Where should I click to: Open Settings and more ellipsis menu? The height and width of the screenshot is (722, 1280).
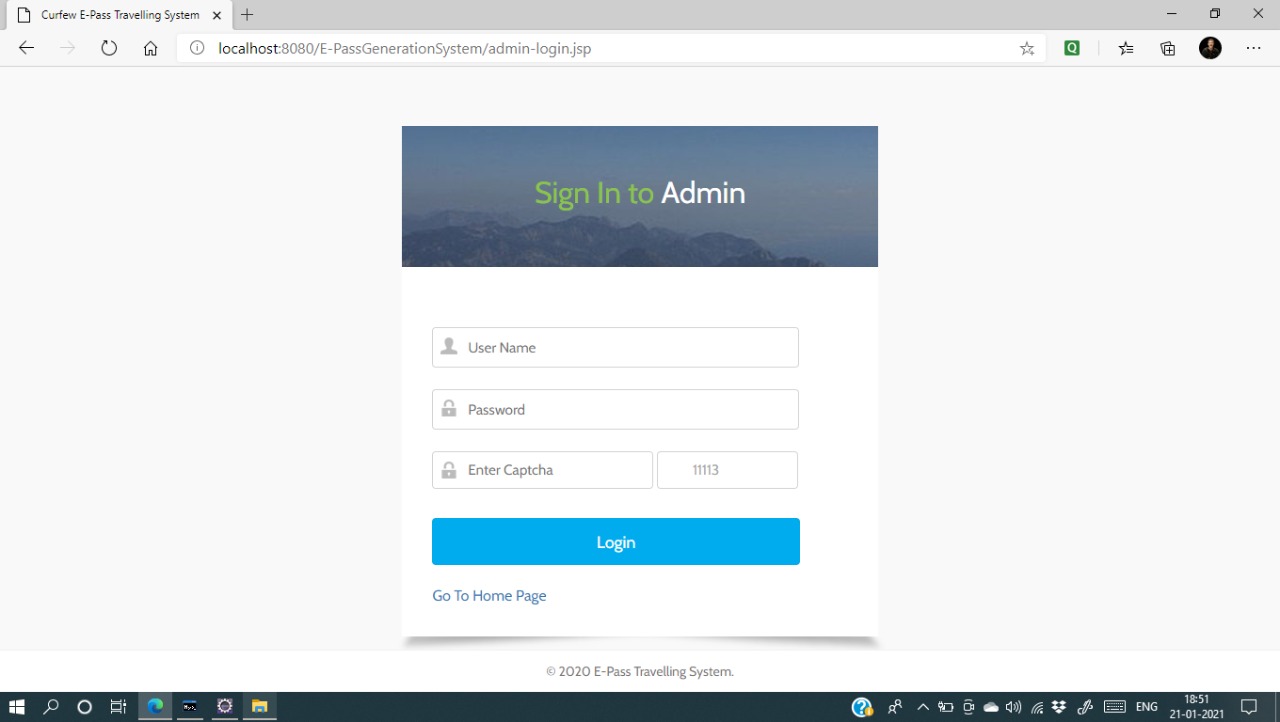point(1253,48)
